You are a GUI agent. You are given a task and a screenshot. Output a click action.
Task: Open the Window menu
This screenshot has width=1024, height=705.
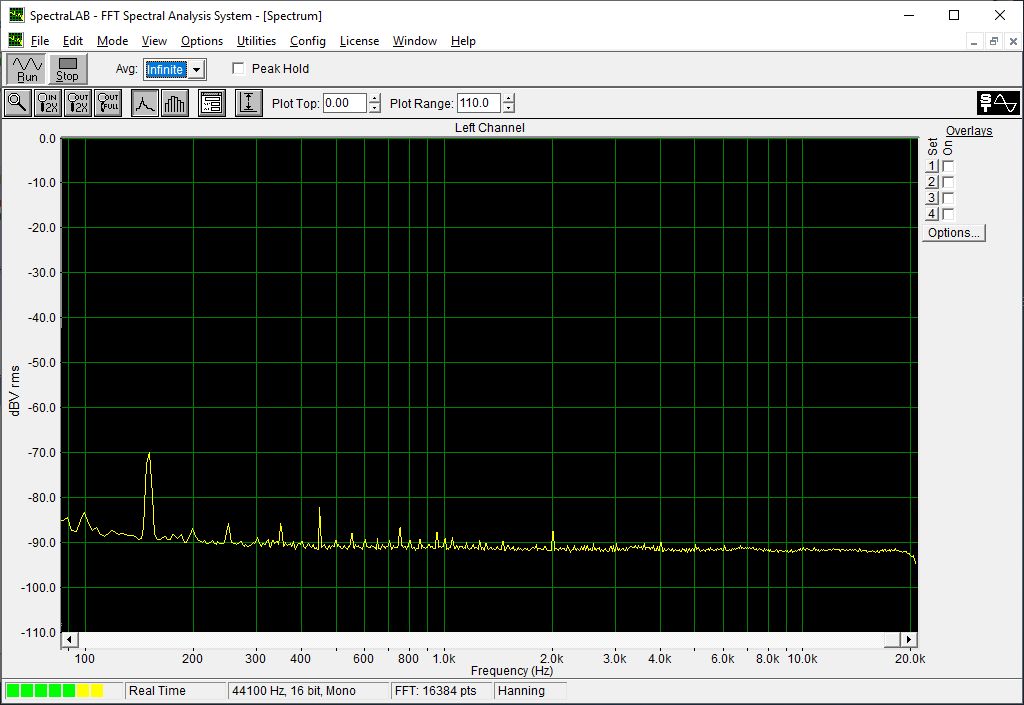tap(415, 40)
